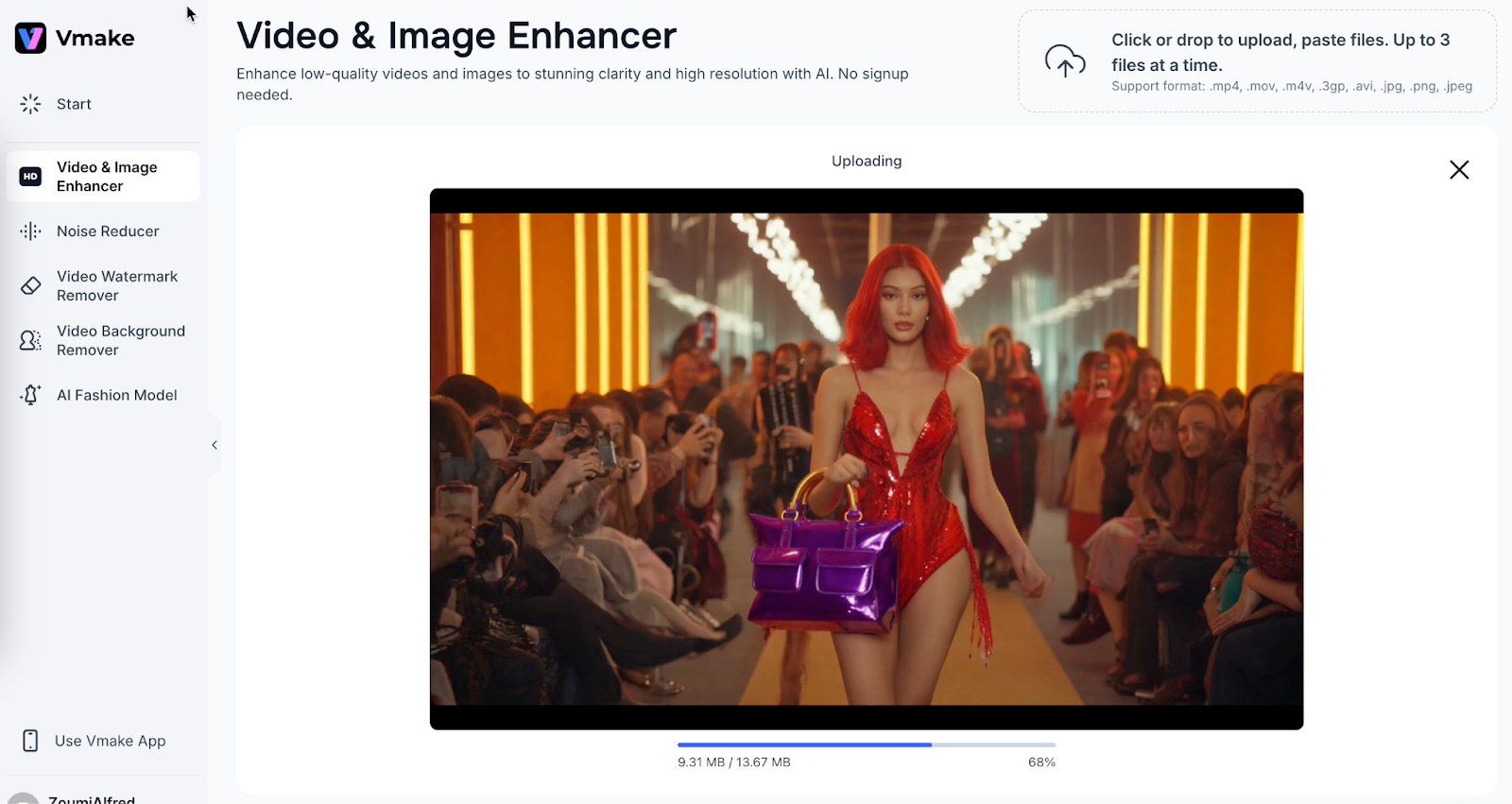Image resolution: width=1512 pixels, height=804 pixels.
Task: Click the HD enhancer icon
Action: point(30,177)
